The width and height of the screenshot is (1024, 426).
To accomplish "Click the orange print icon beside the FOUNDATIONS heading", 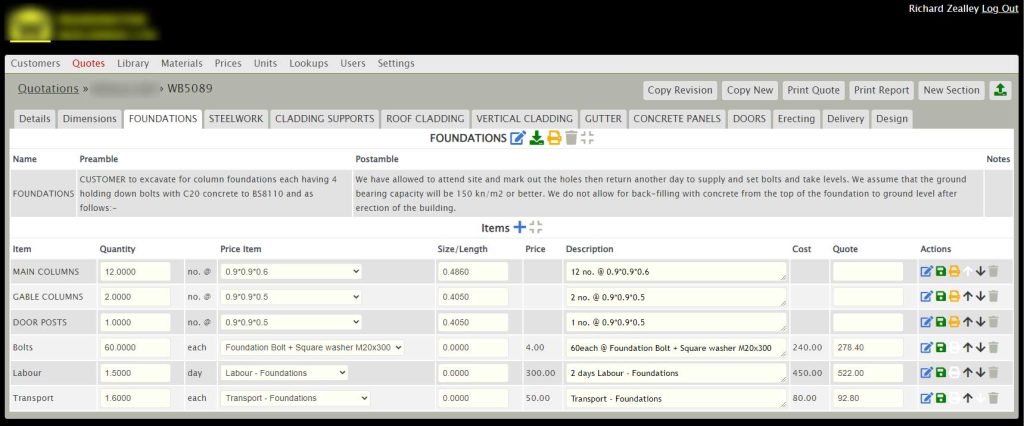I will pos(553,139).
